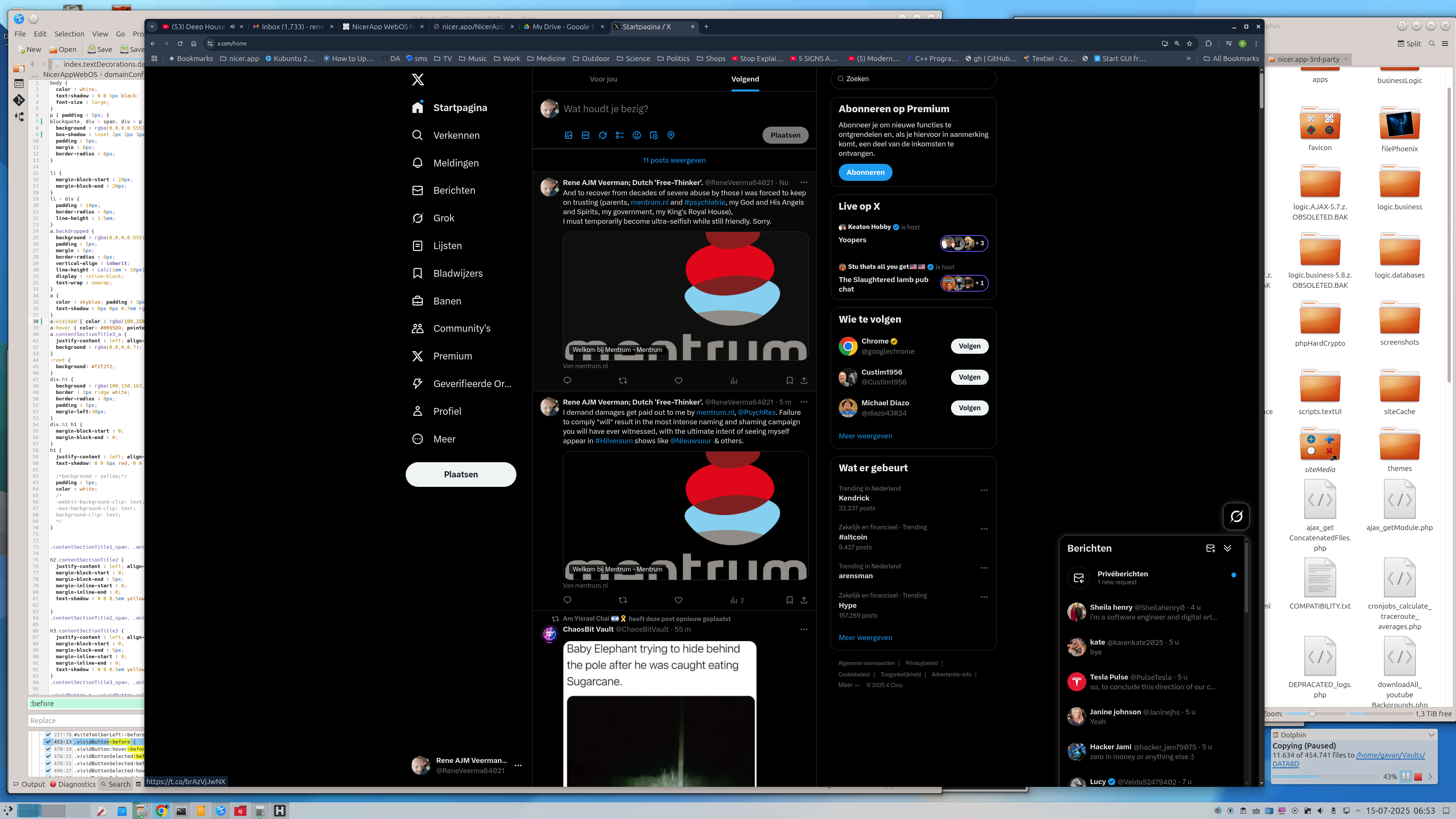
Task: Click the X logo above Startpagina
Action: point(418,80)
